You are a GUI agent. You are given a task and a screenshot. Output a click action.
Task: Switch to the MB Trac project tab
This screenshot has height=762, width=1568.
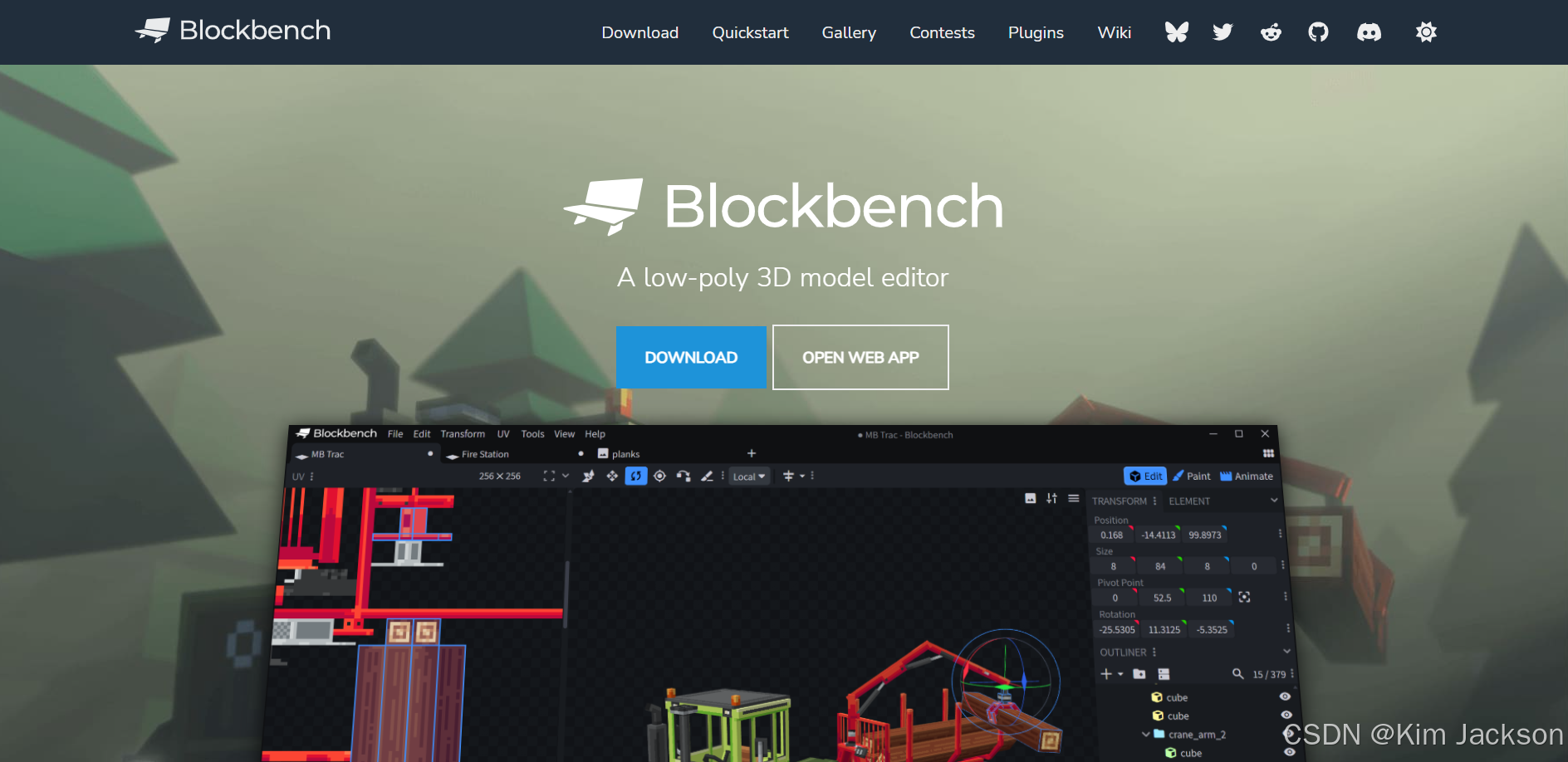(x=364, y=454)
